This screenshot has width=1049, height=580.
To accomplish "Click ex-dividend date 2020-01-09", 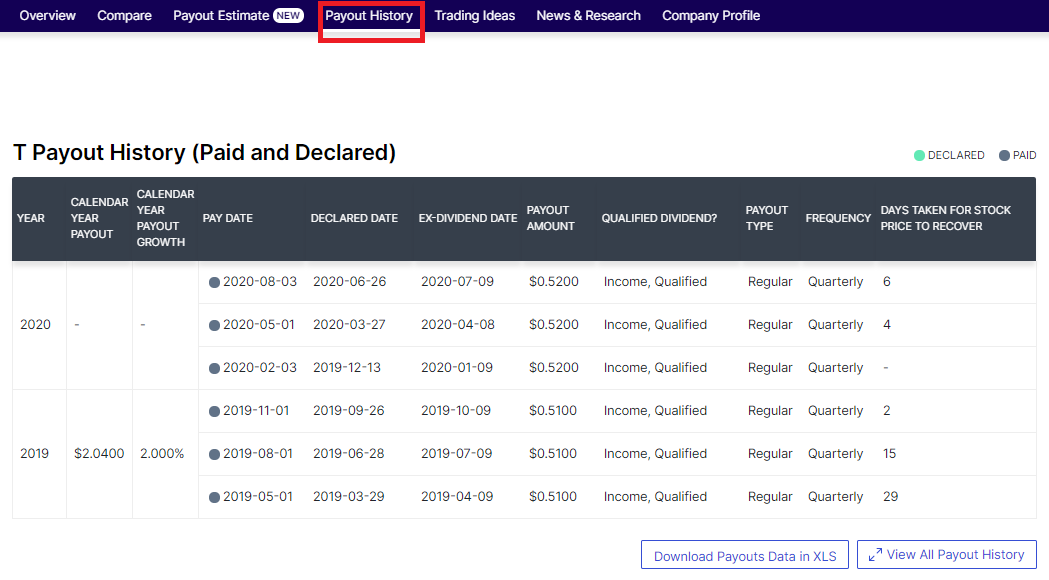I will (456, 367).
